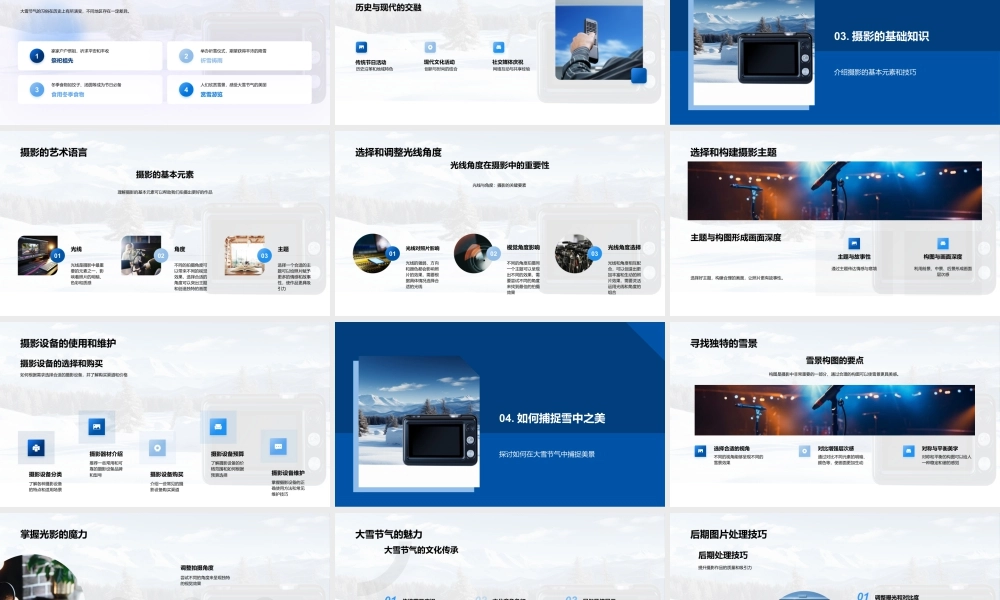1000x600 pixels.
Task: Select the 选择和构建摄影主题 slide title
Action: coord(733,152)
